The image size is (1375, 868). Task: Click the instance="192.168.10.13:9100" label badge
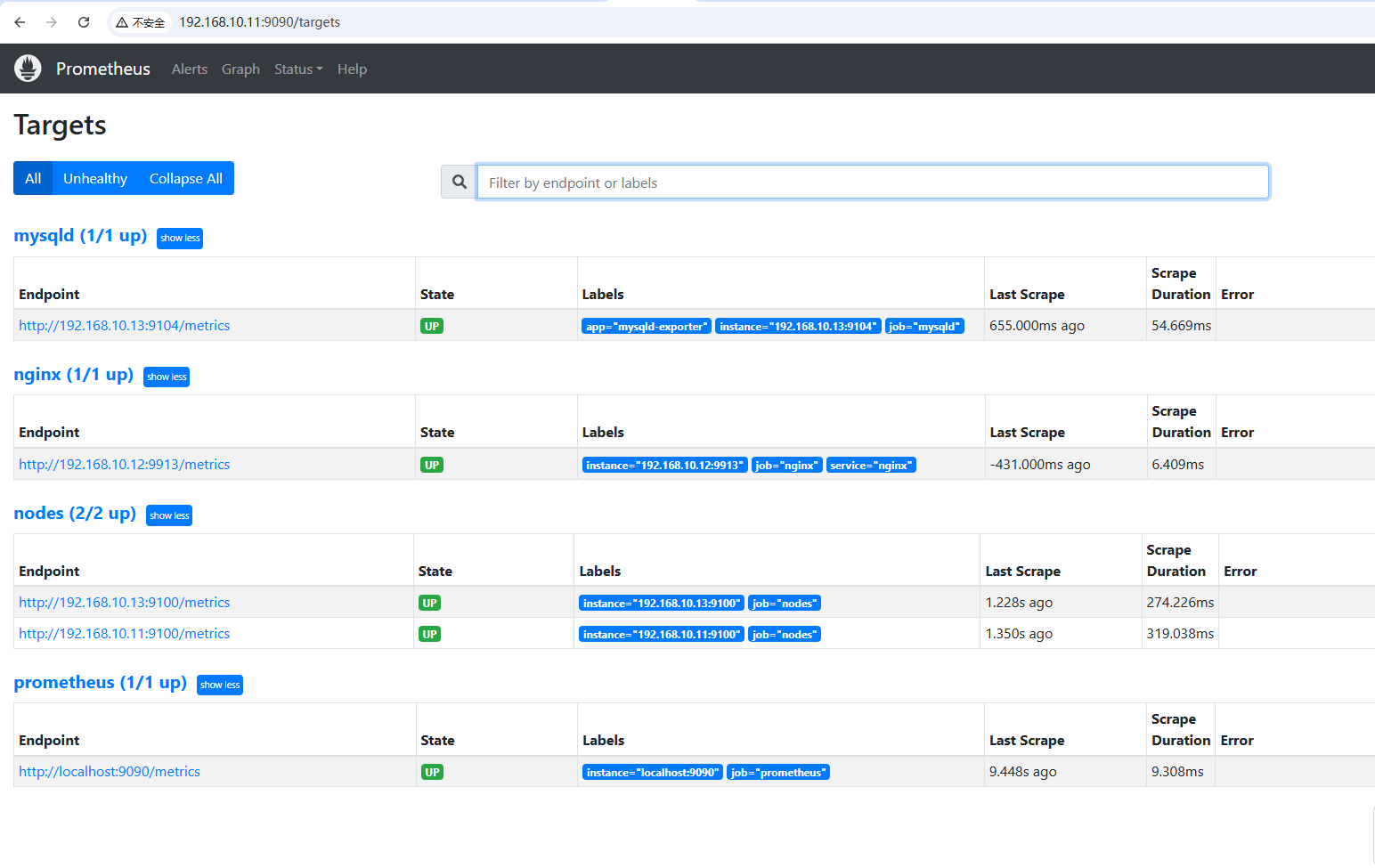pos(662,604)
